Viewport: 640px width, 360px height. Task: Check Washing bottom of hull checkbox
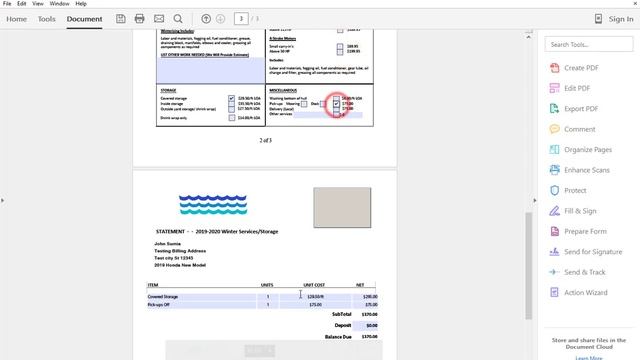(x=336, y=98)
